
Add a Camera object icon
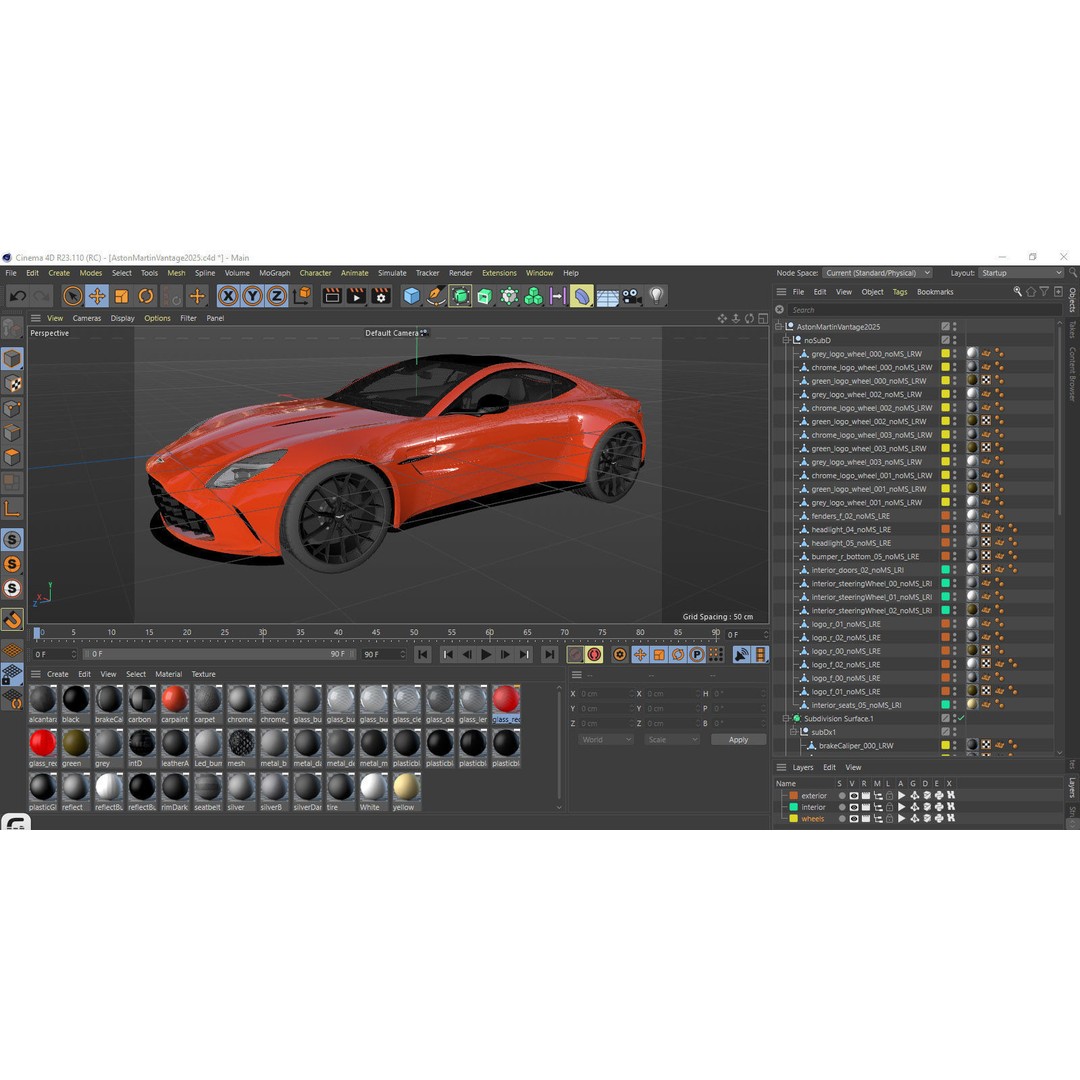click(x=631, y=296)
